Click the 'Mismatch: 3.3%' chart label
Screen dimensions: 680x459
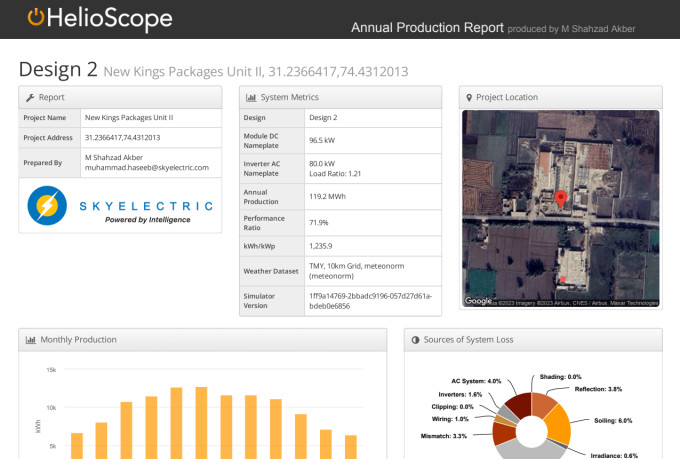[444, 436]
